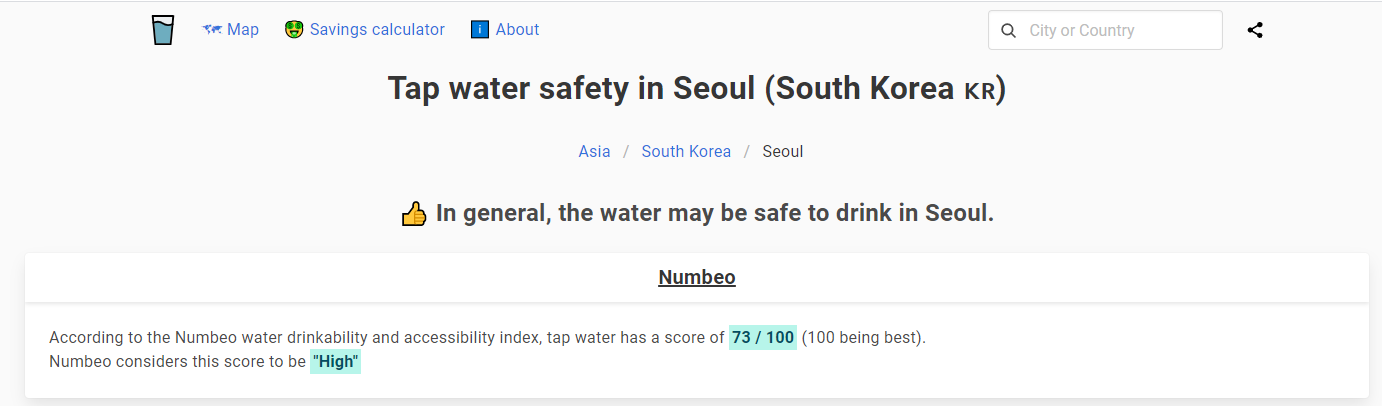
Task: Click the Tap water safety in Seoul heading
Action: (x=697, y=88)
